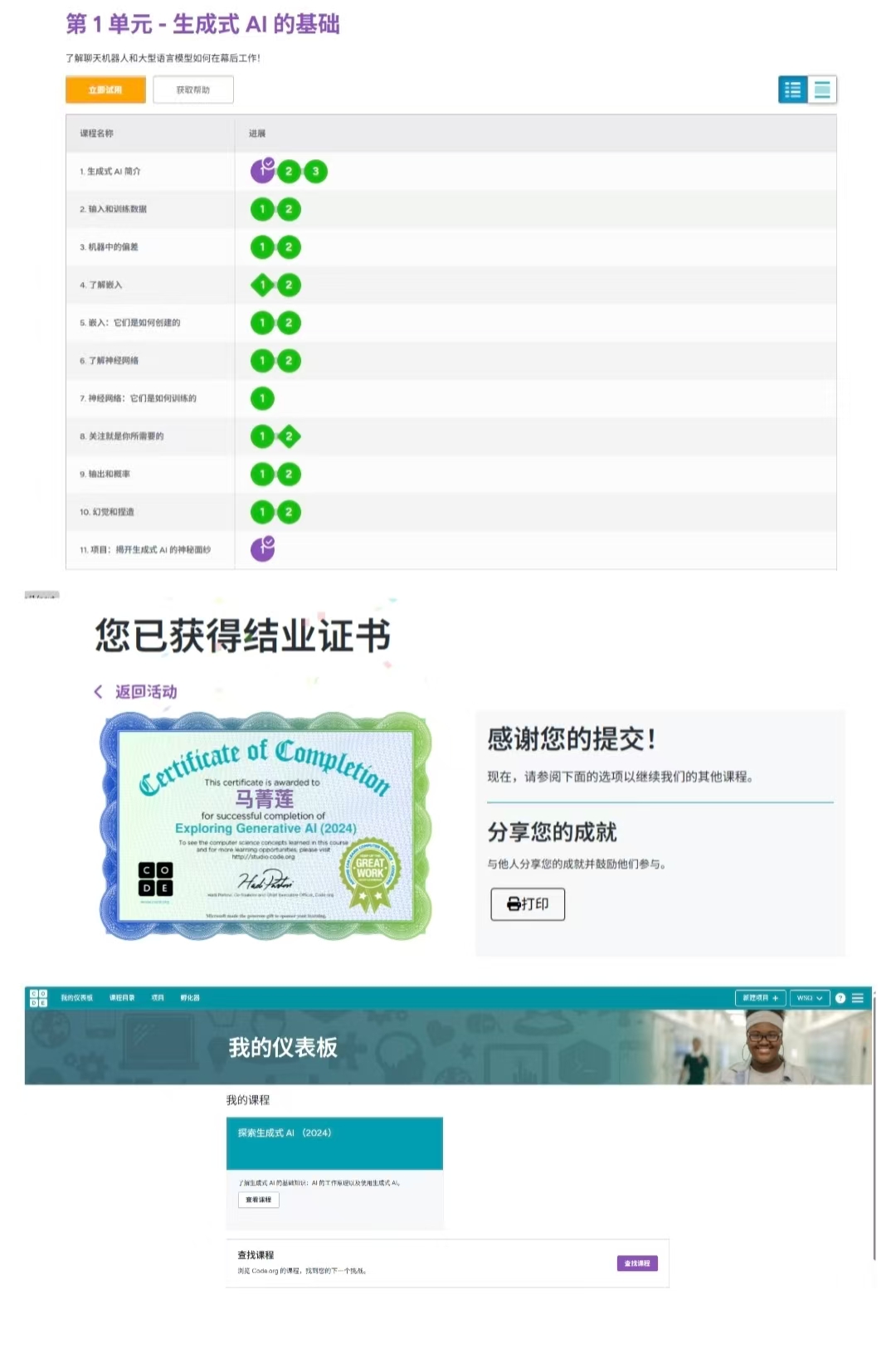Screen dimensions: 896x1359
Task: Click the 返回活动 back link
Action: pyautogui.click(x=135, y=692)
